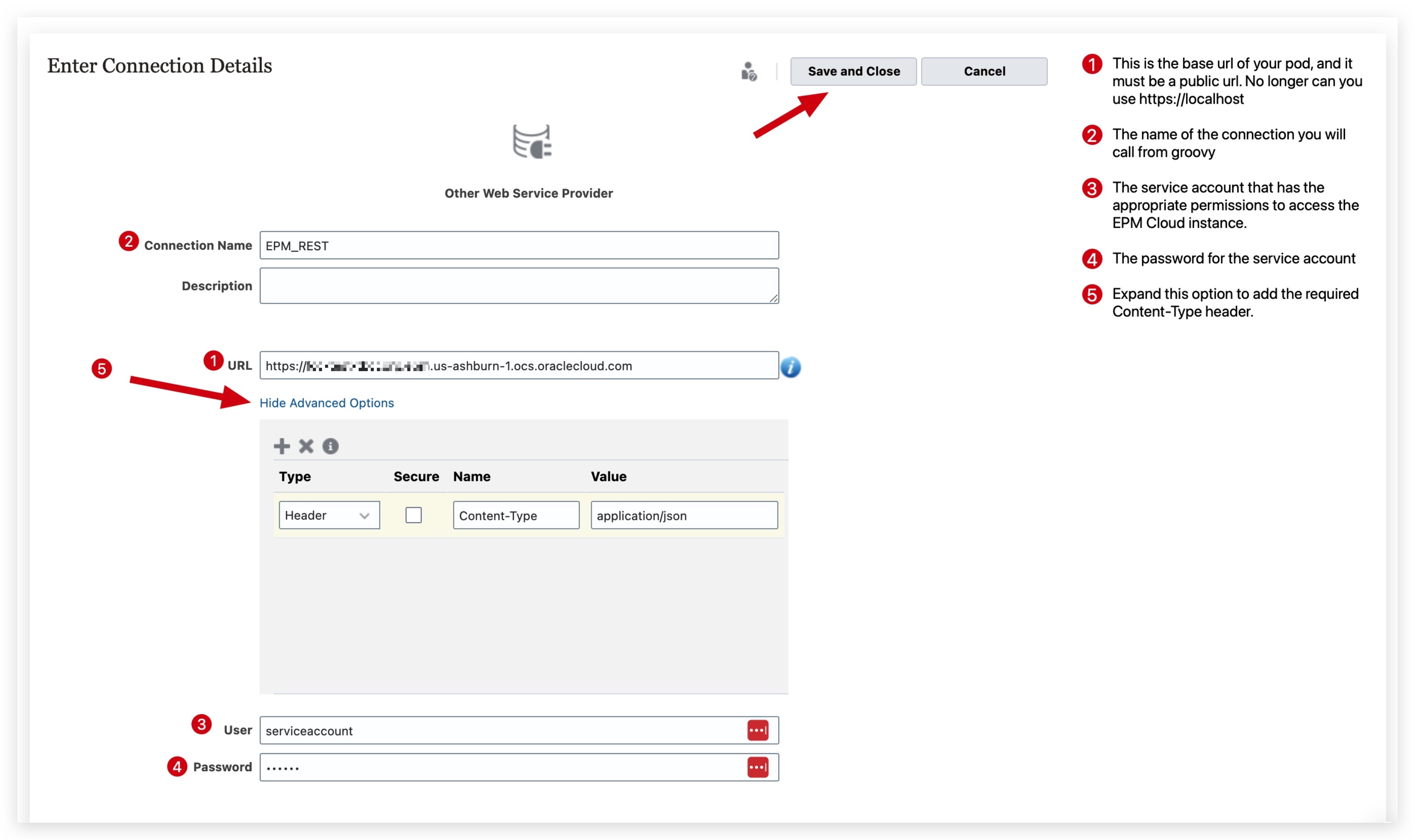Image resolution: width=1415 pixels, height=840 pixels.
Task: Open the advanced options info icon
Action: coord(331,446)
